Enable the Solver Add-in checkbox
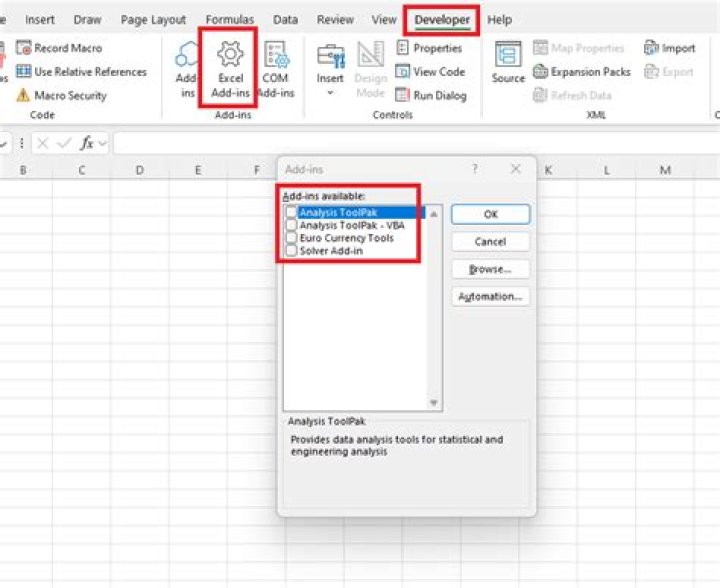Image resolution: width=720 pixels, height=588 pixels. click(291, 251)
